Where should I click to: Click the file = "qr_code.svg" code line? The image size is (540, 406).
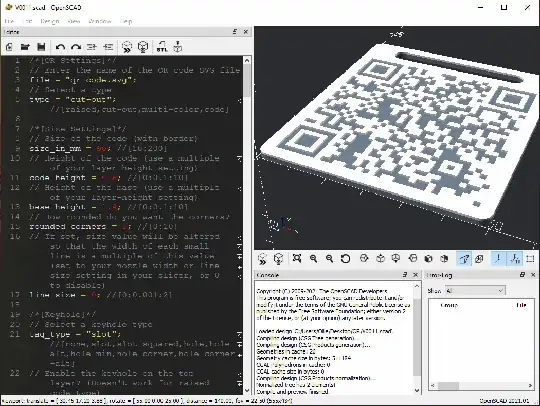pos(83,80)
